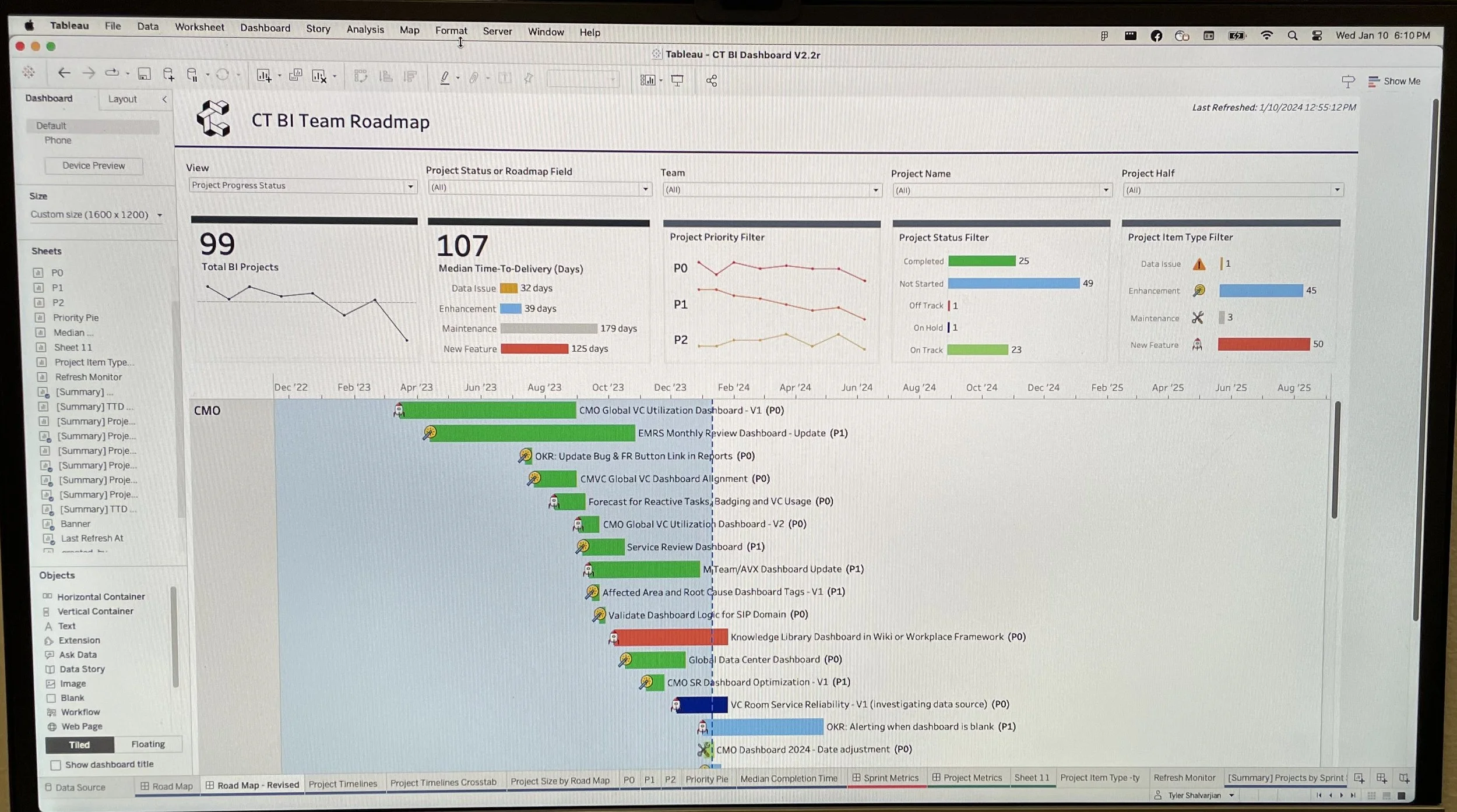1457x812 pixels.
Task: Open macOS Spotlight search icon
Action: (1292, 36)
